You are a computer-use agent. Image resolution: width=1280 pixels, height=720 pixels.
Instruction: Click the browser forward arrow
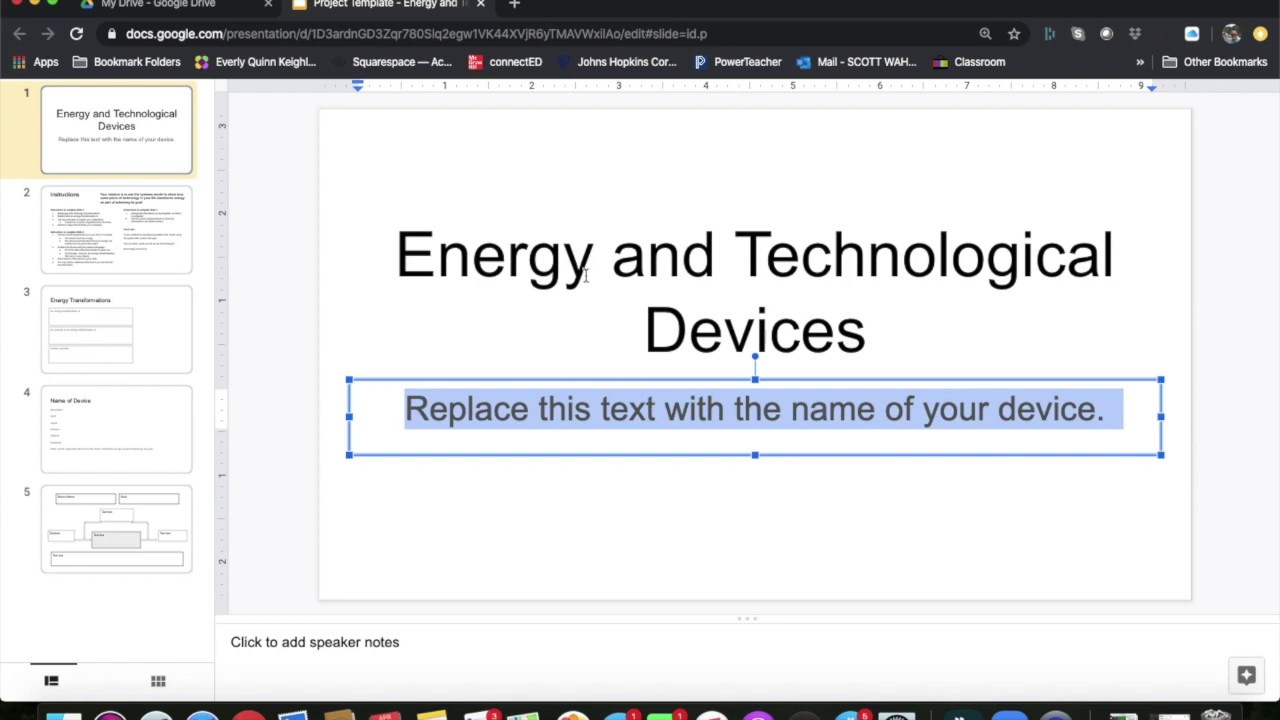click(x=48, y=34)
